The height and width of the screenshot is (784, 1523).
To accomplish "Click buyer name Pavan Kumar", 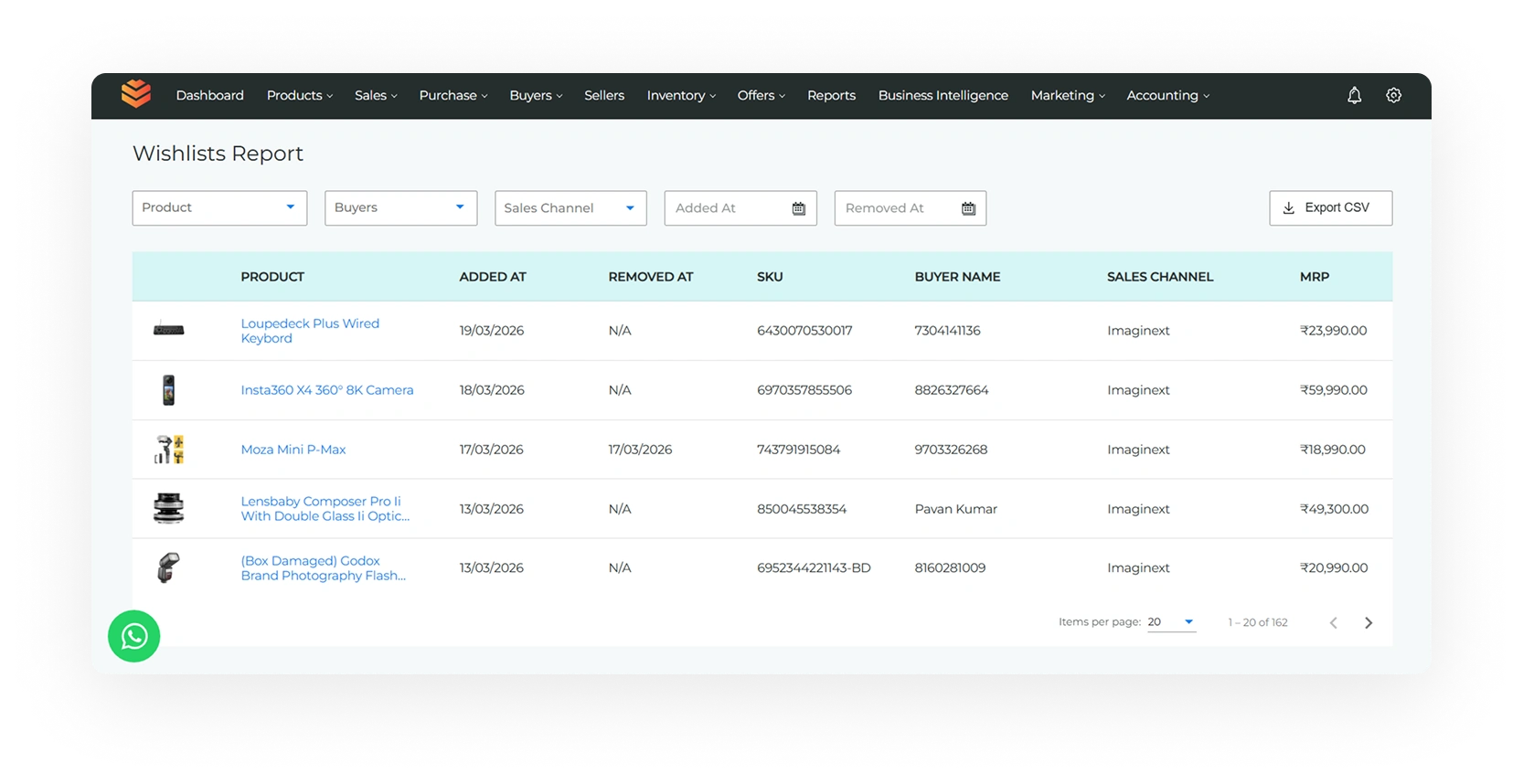I will coord(955,509).
